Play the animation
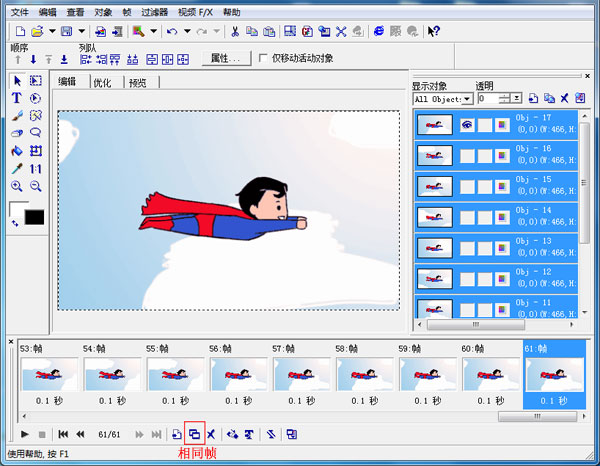Viewport: 600px width, 466px height. (24, 434)
